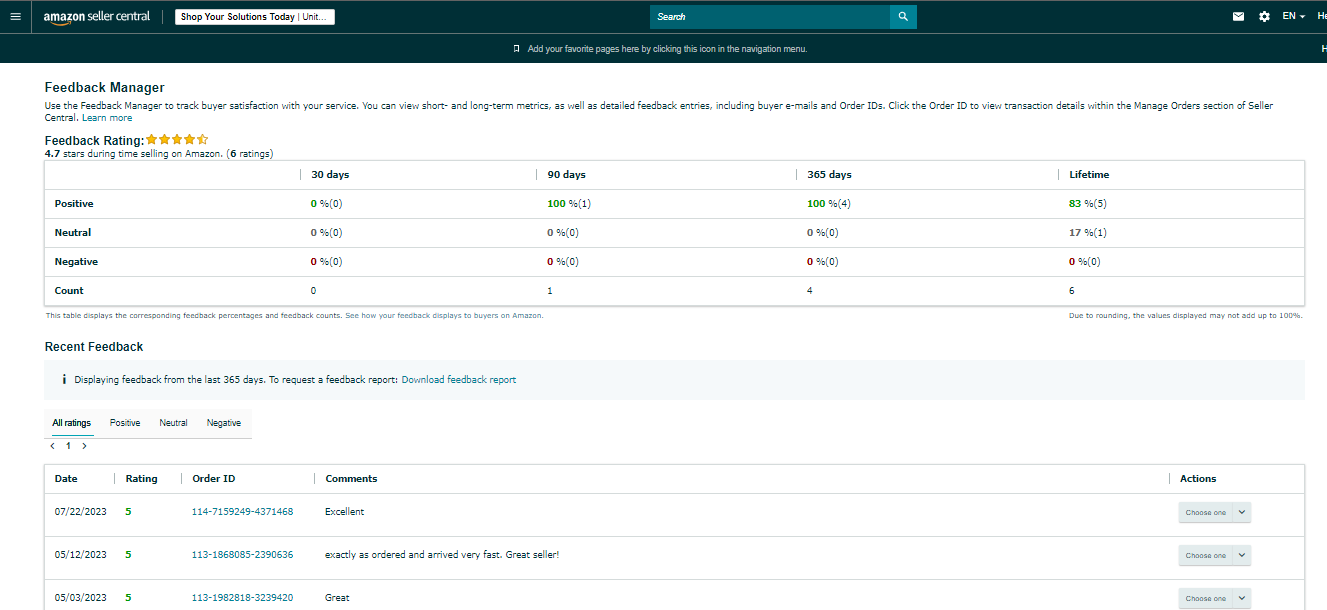1327x610 pixels.
Task: Click the Amazon Seller Central logo
Action: 97,17
